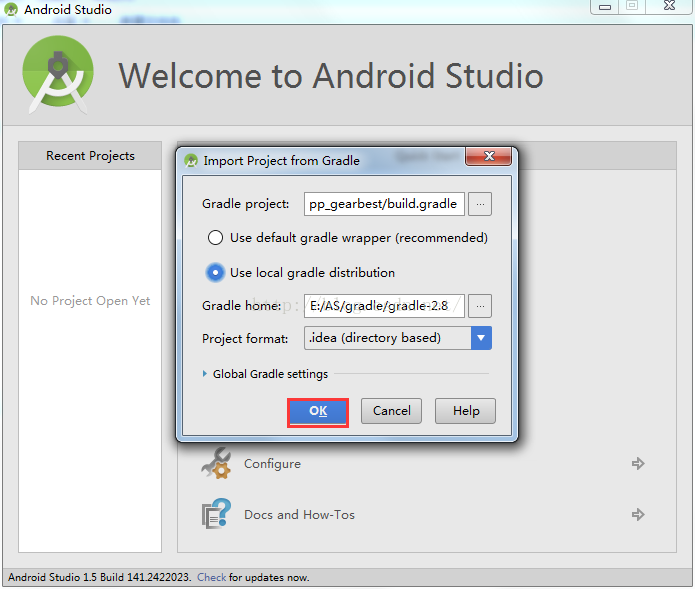The height and width of the screenshot is (589, 695).
Task: Click the Android Studio title bar icon
Action: coord(11,10)
